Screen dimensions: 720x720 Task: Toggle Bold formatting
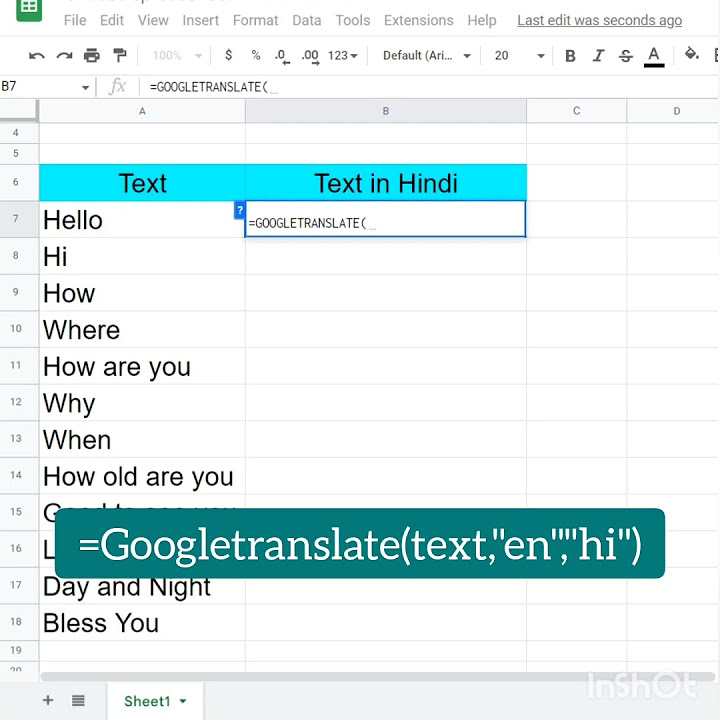[570, 56]
